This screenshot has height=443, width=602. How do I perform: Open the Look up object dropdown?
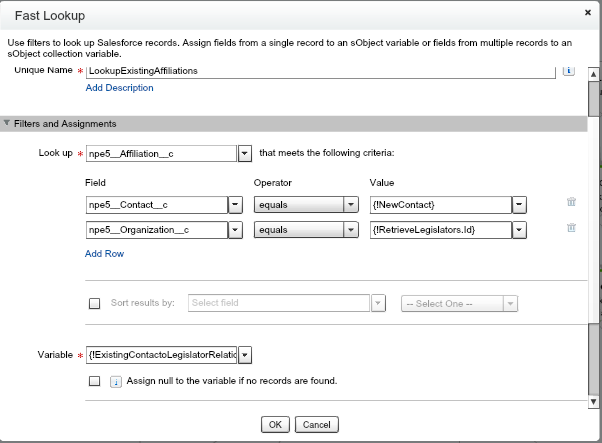(244, 154)
